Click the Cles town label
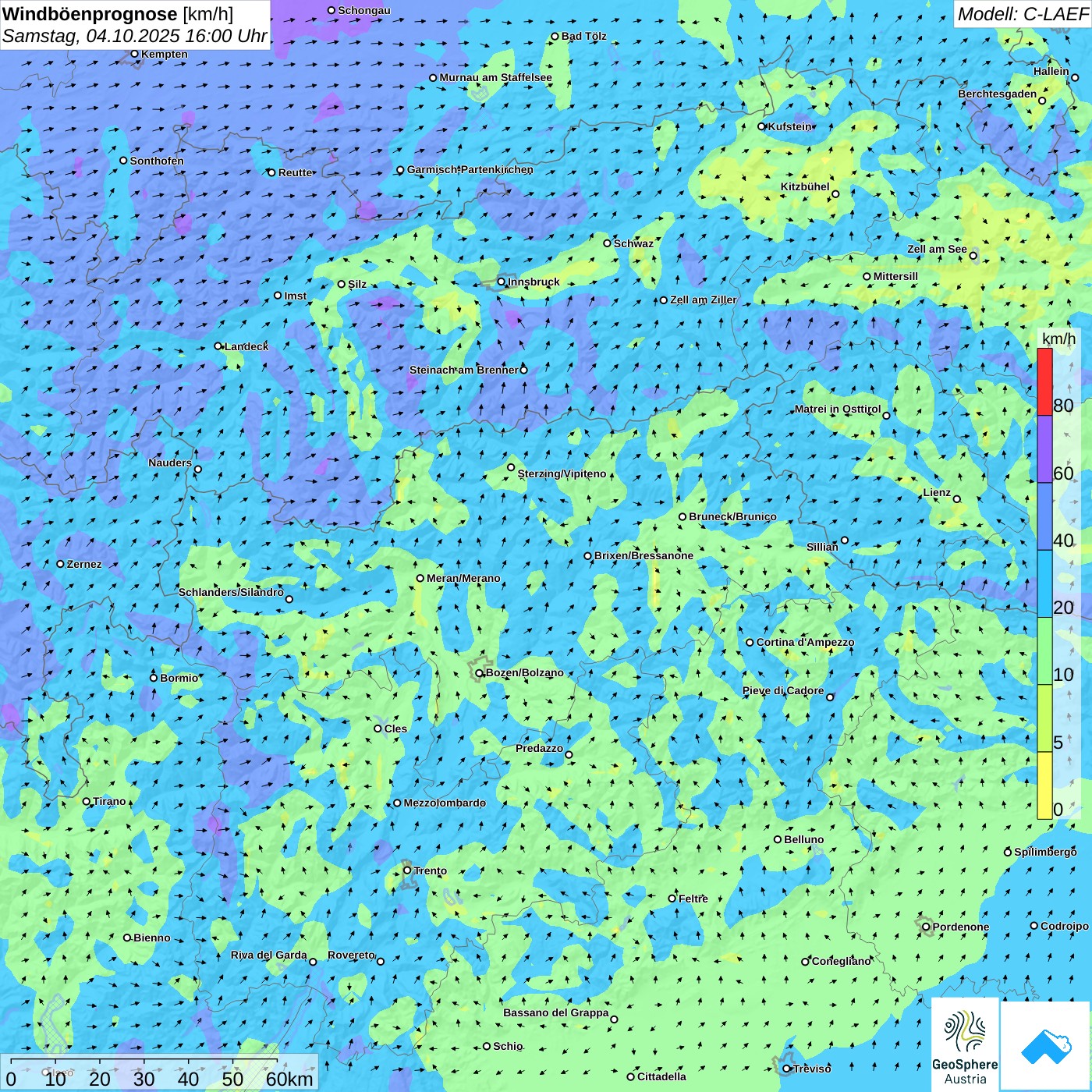This screenshot has width=1092, height=1092. pyautogui.click(x=395, y=729)
